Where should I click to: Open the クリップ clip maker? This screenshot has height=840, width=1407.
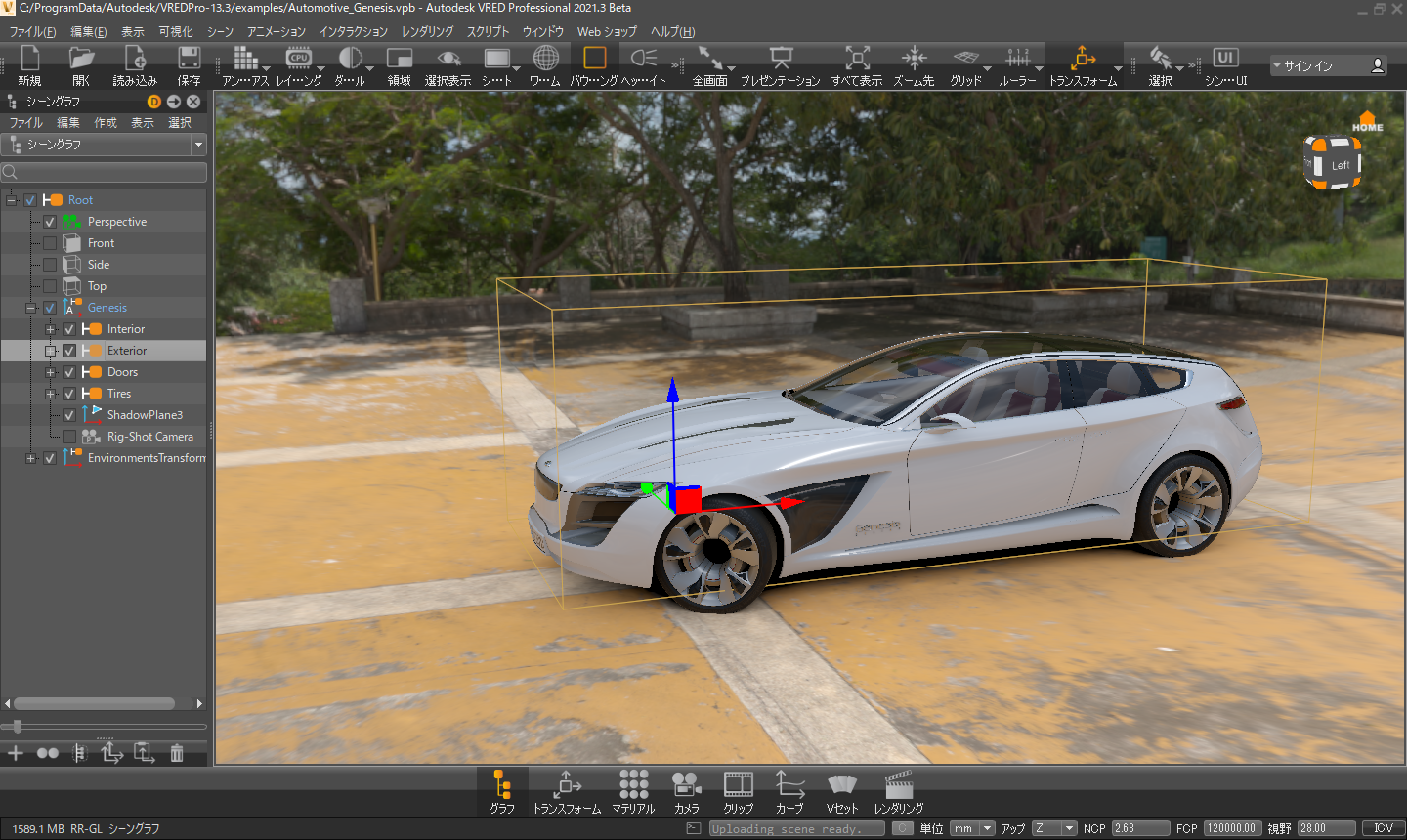point(739,792)
